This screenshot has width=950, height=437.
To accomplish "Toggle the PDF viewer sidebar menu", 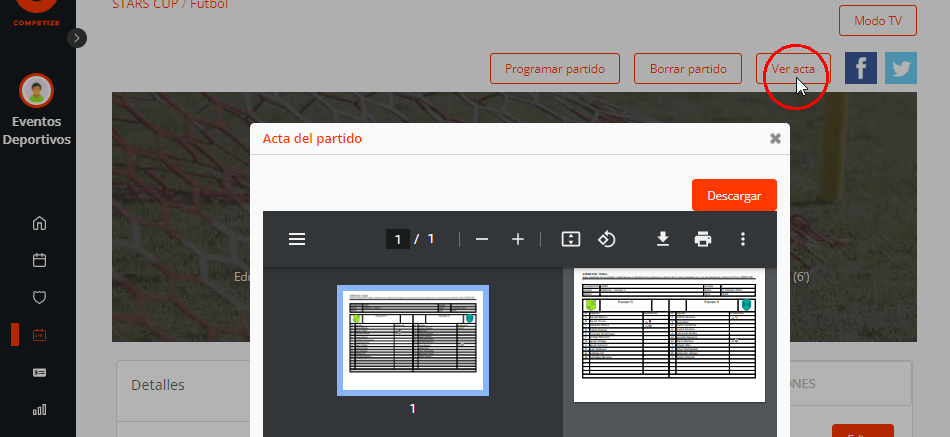I will point(297,239).
